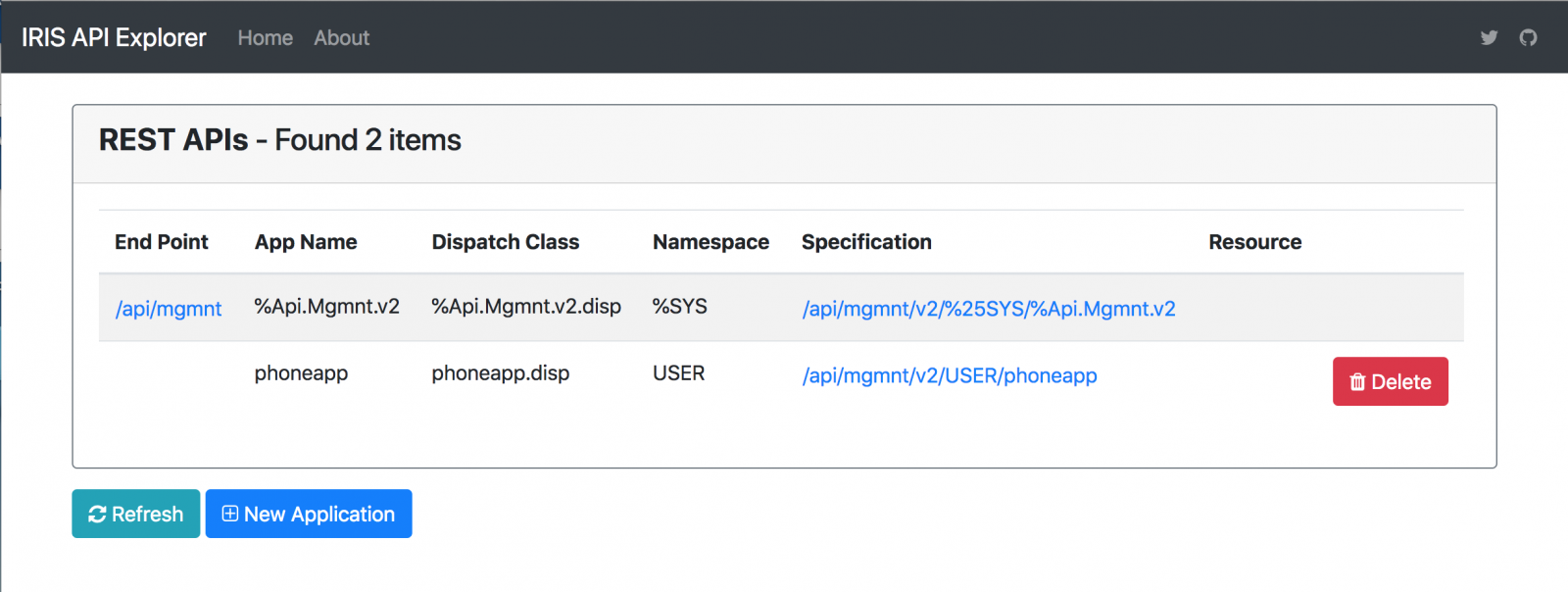The height and width of the screenshot is (592, 1568).
Task: Click the REST APIs panel heading
Action: [x=280, y=140]
